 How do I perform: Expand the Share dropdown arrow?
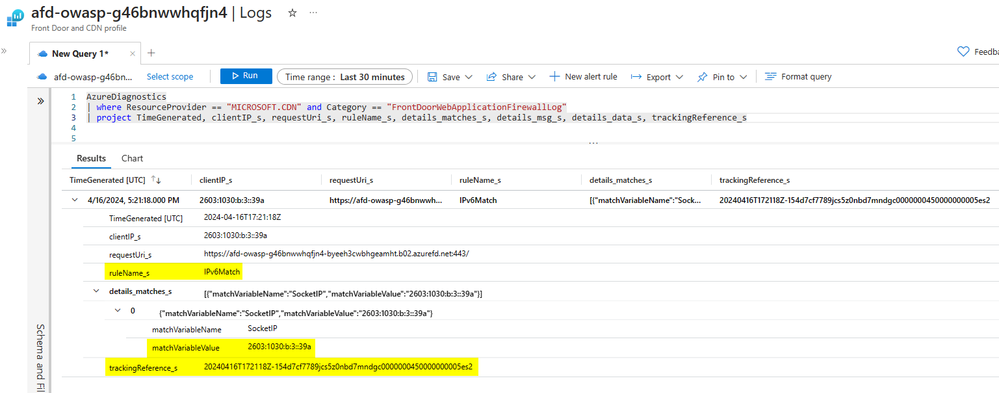532,77
